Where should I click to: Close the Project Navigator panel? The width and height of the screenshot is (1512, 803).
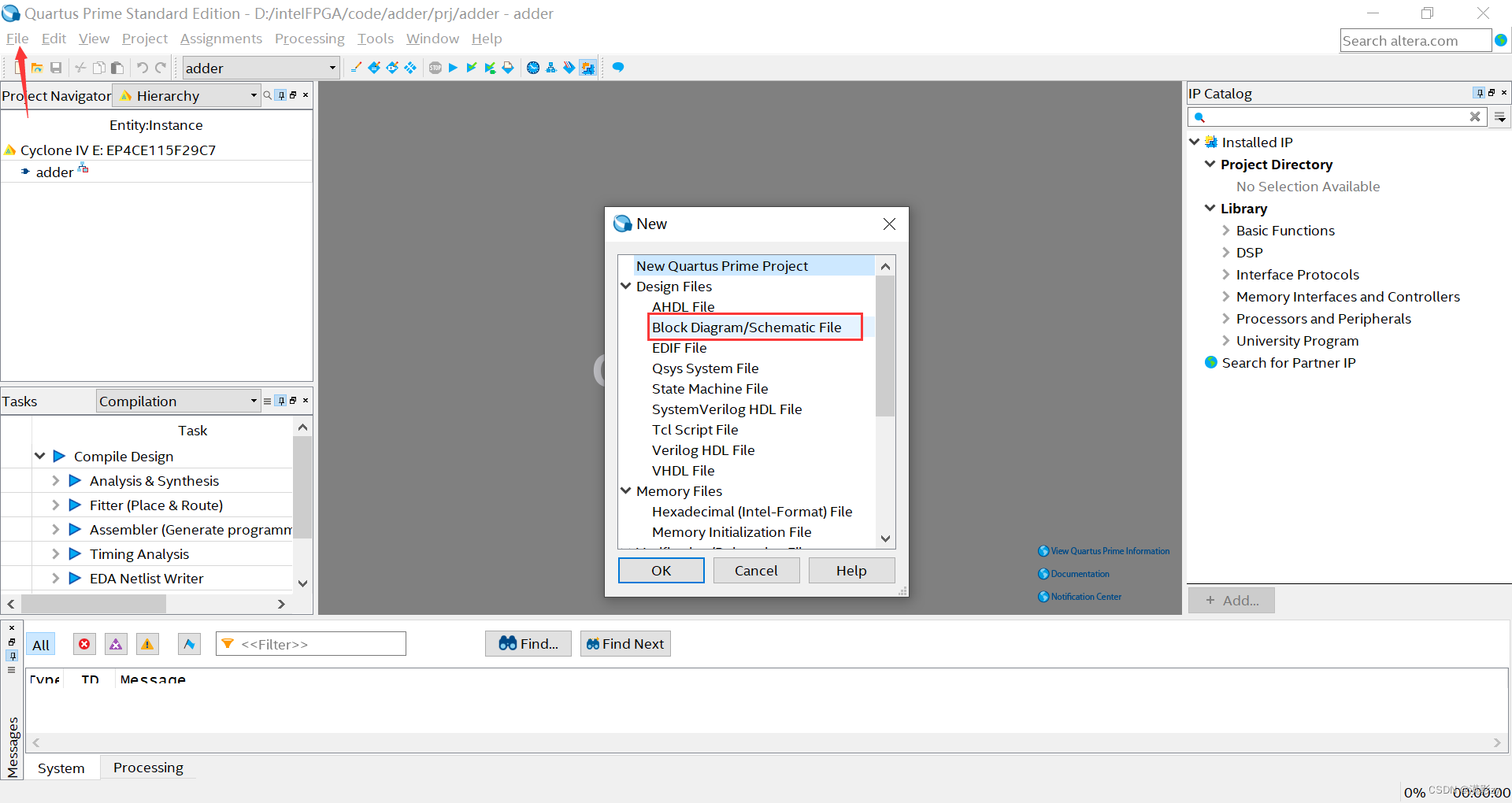[306, 95]
